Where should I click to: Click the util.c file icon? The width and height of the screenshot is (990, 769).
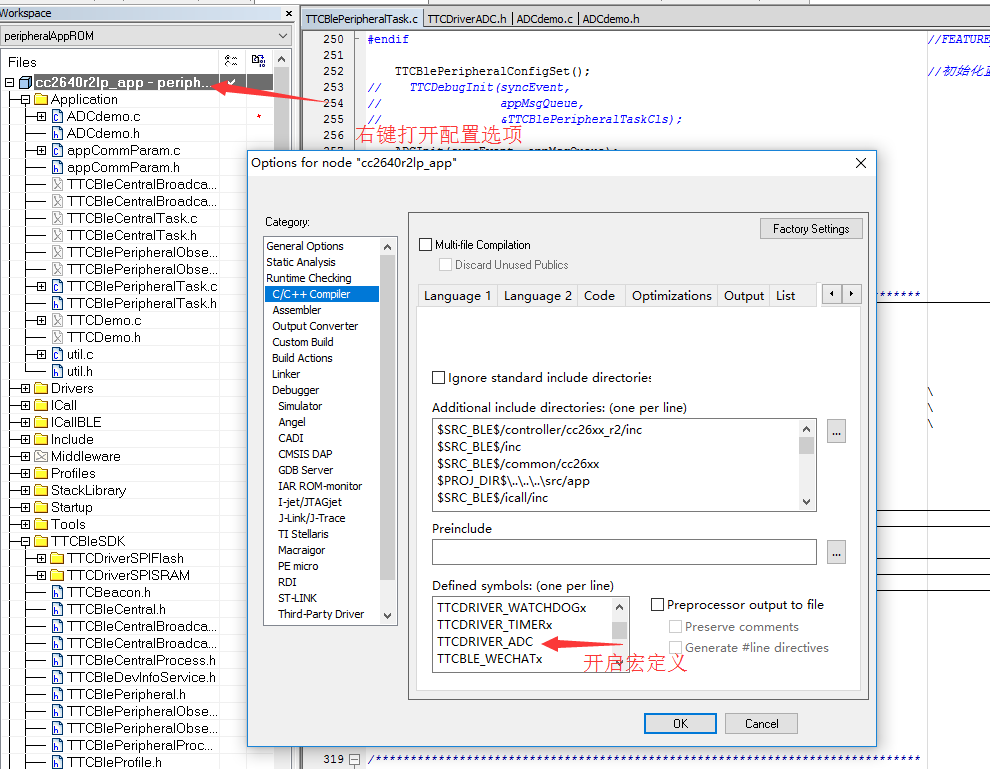point(57,355)
